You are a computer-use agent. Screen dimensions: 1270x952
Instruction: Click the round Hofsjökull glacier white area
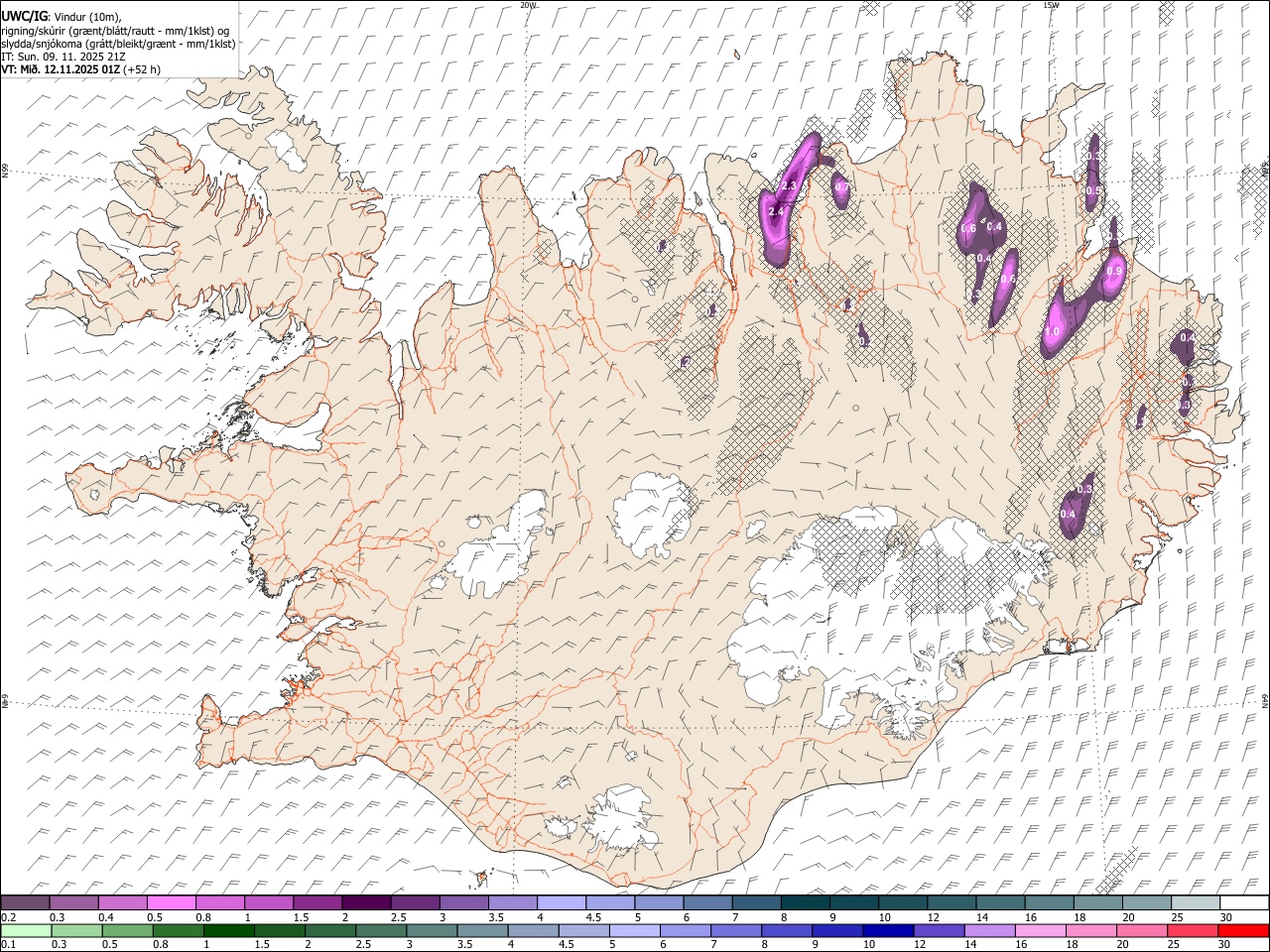[x=652, y=516]
